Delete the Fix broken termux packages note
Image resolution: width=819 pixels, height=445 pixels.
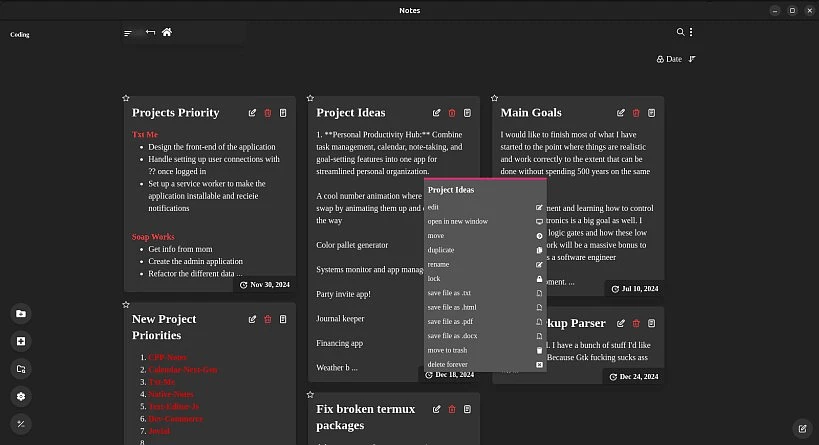(452, 409)
